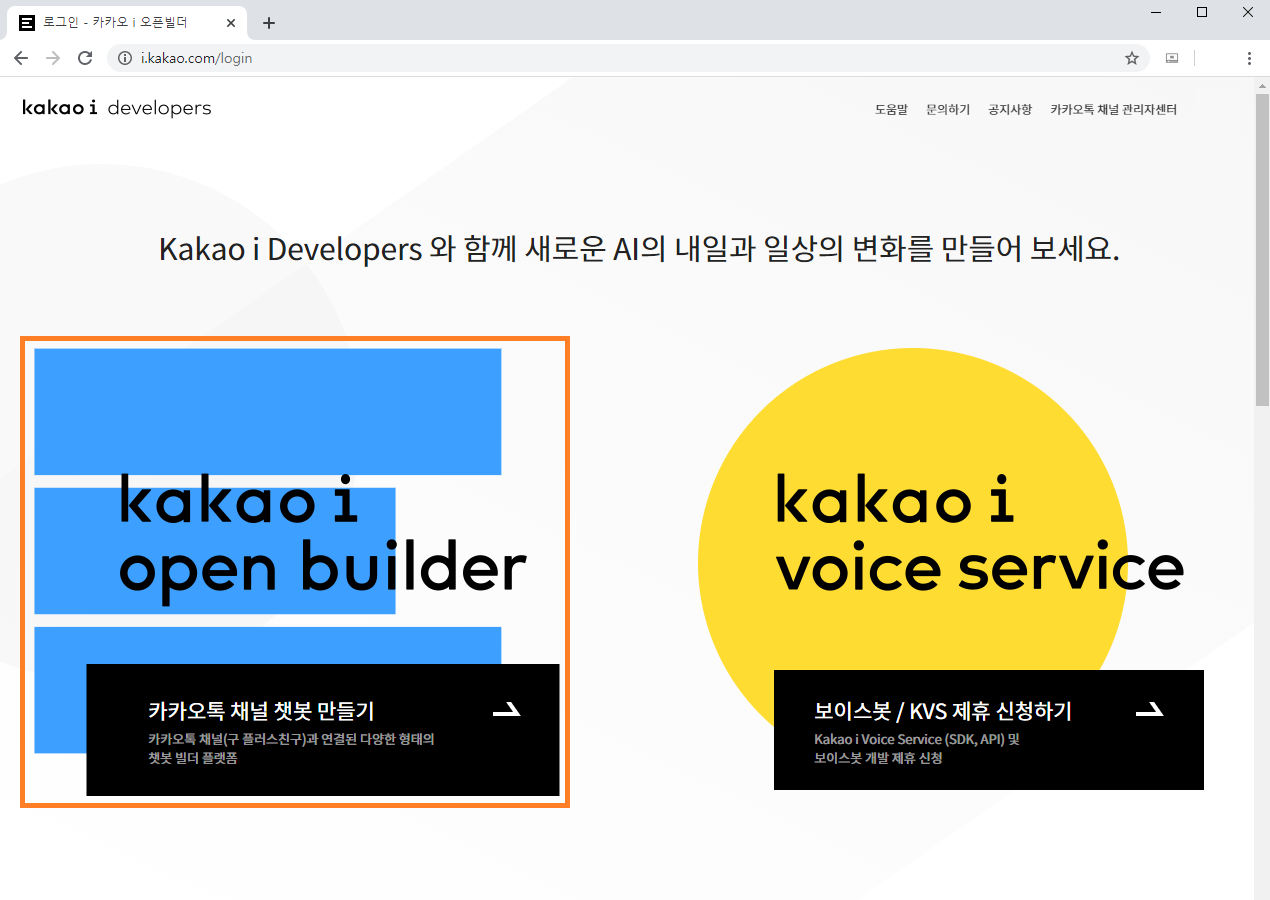This screenshot has width=1270, height=900.
Task: Click the site information icon in the address bar
Action: 125,58
